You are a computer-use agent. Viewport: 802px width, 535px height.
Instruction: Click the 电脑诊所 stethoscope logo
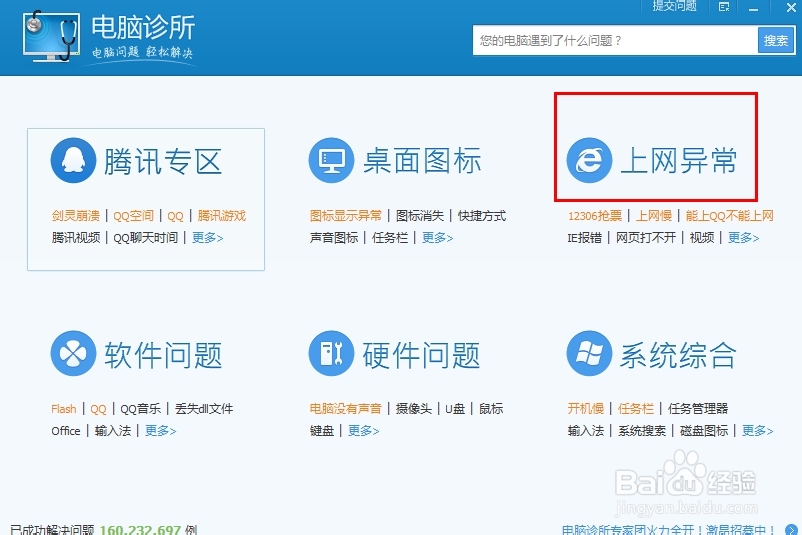(52, 36)
